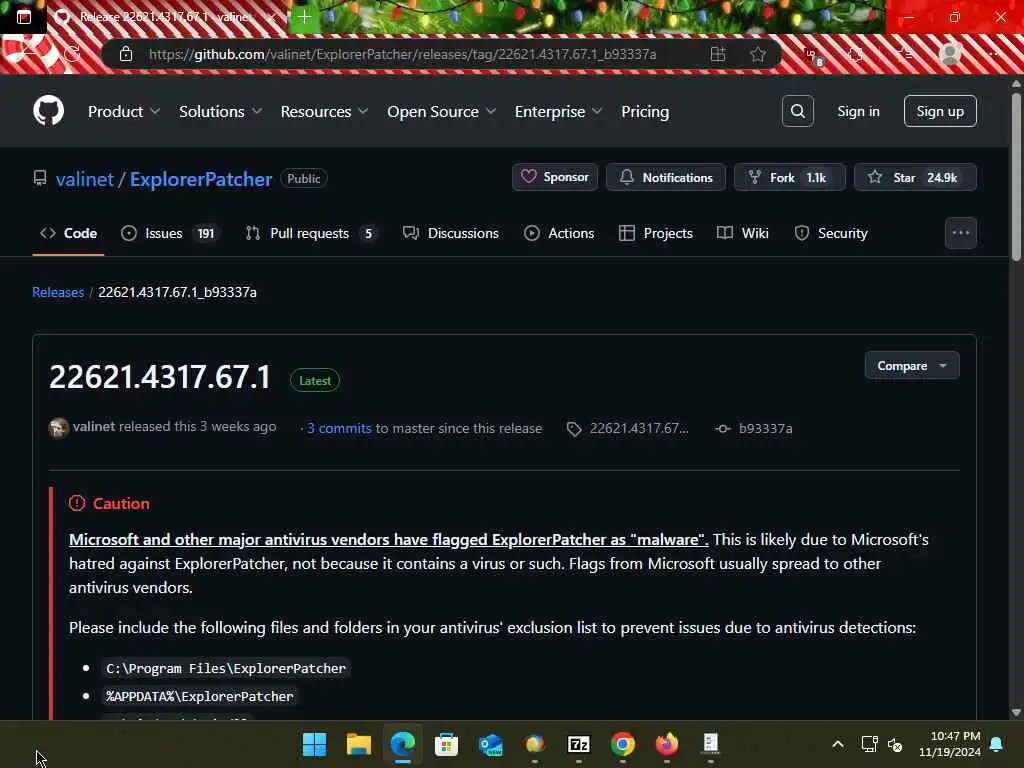Click the network tray icon
Screen dimensions: 1024x768
coord(869,744)
